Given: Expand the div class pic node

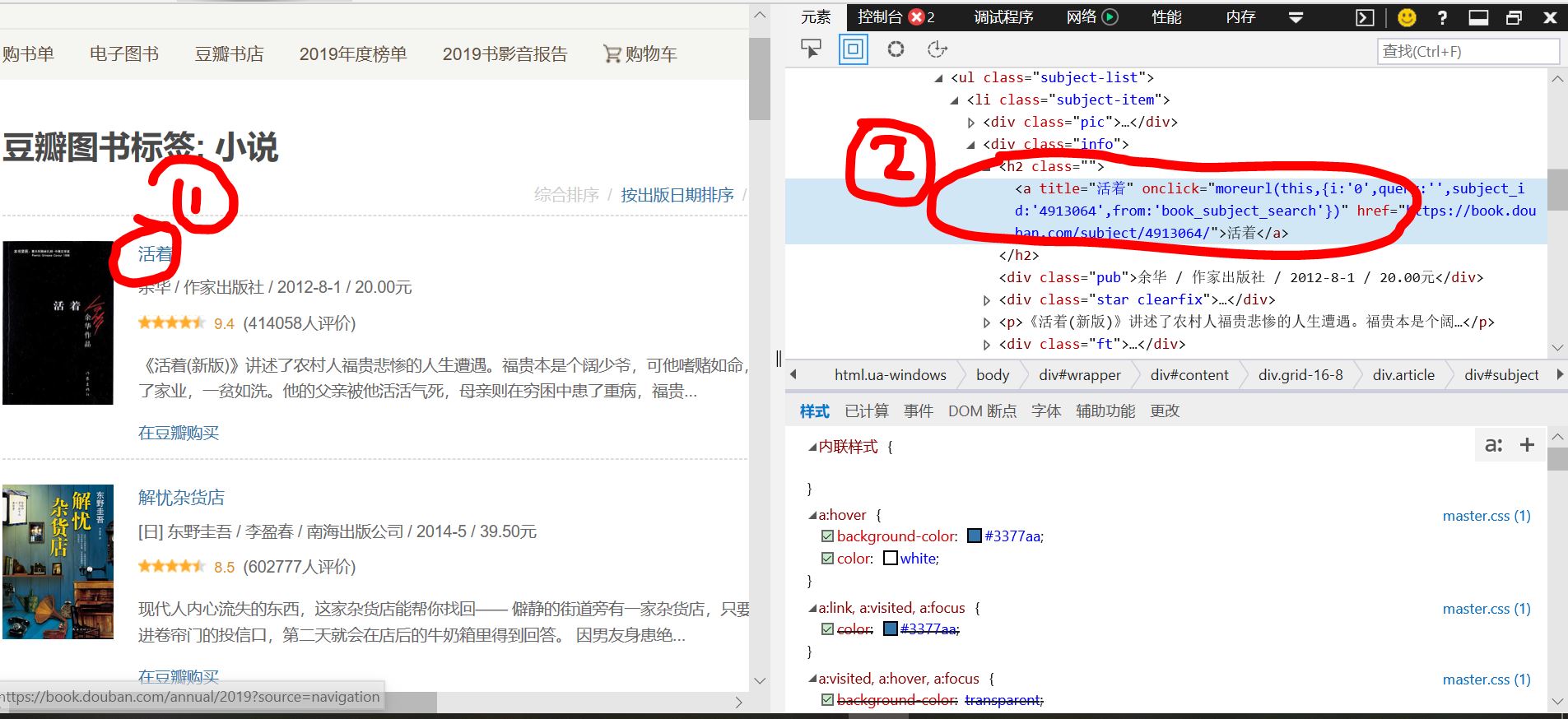Looking at the screenshot, I should [971, 123].
